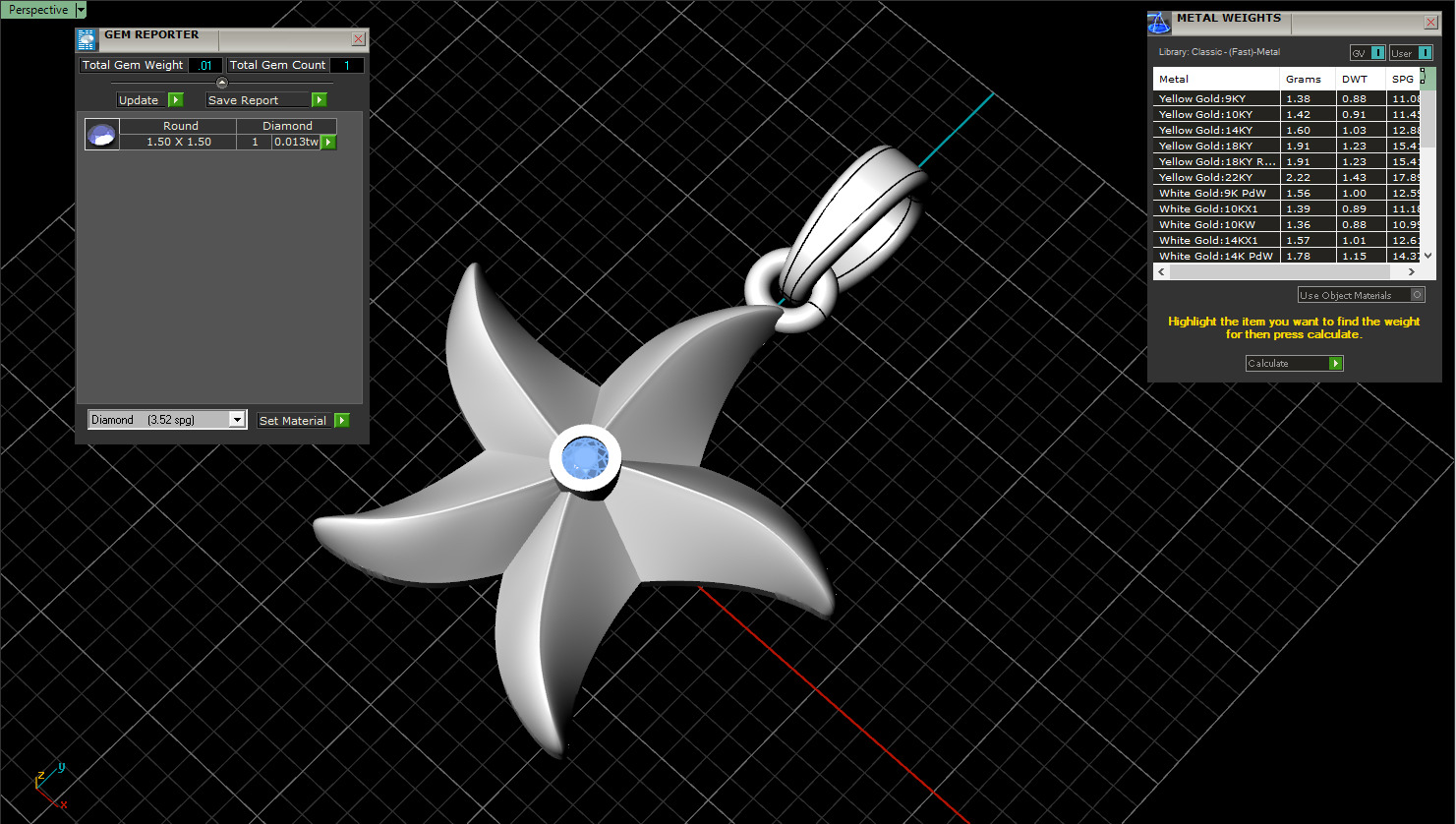Click the 2.22 grams value cell
Image resolution: width=1456 pixels, height=824 pixels.
tap(1309, 177)
